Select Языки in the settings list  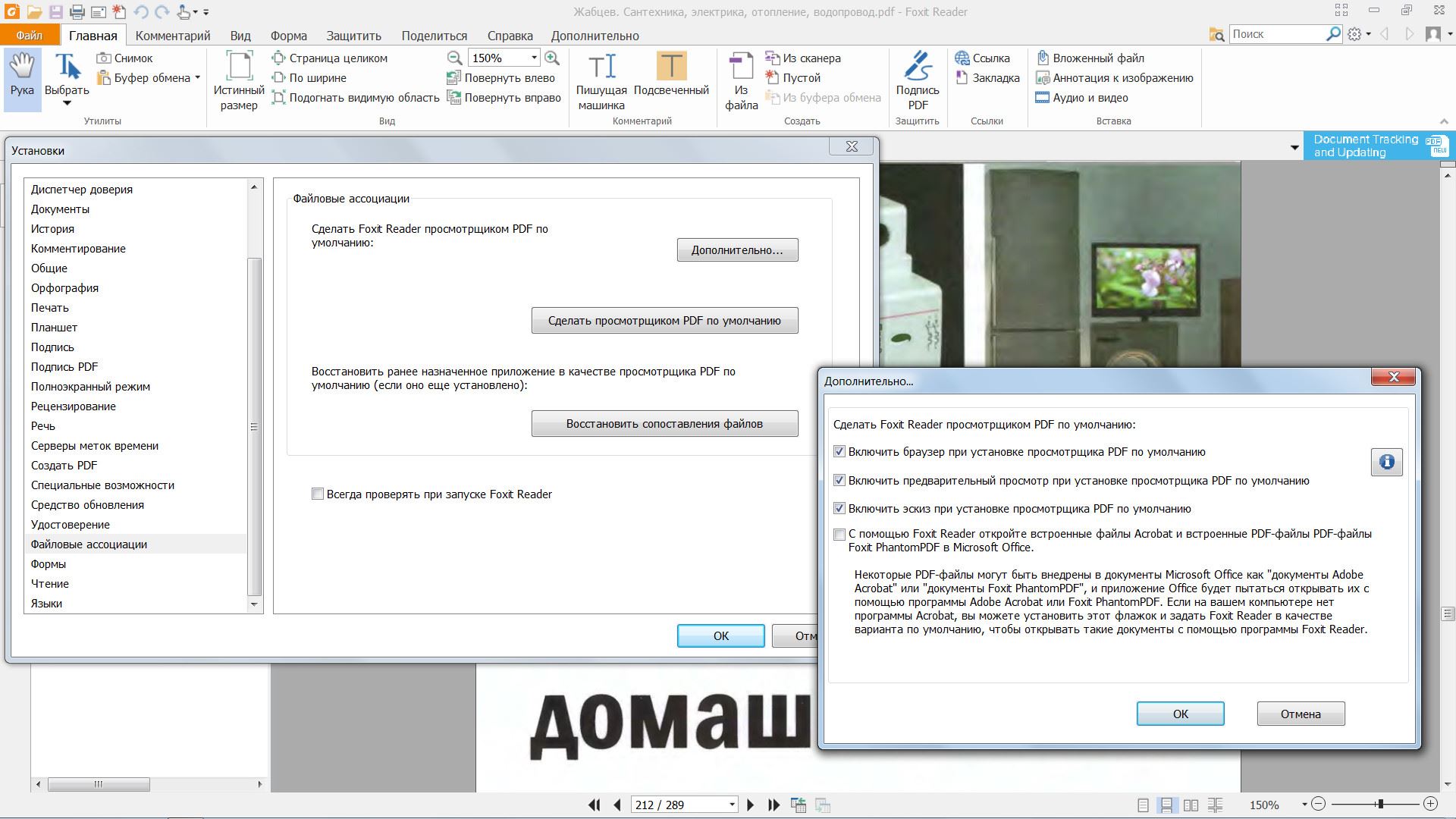46,604
